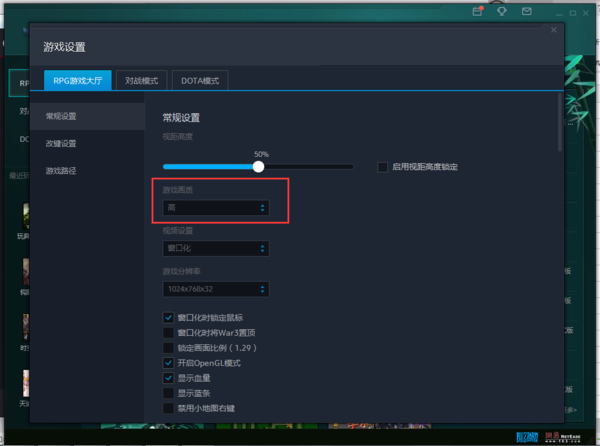This screenshot has height=446, width=600.
Task: Expand the 游戏画质 quality dropdown
Action: [x=216, y=208]
